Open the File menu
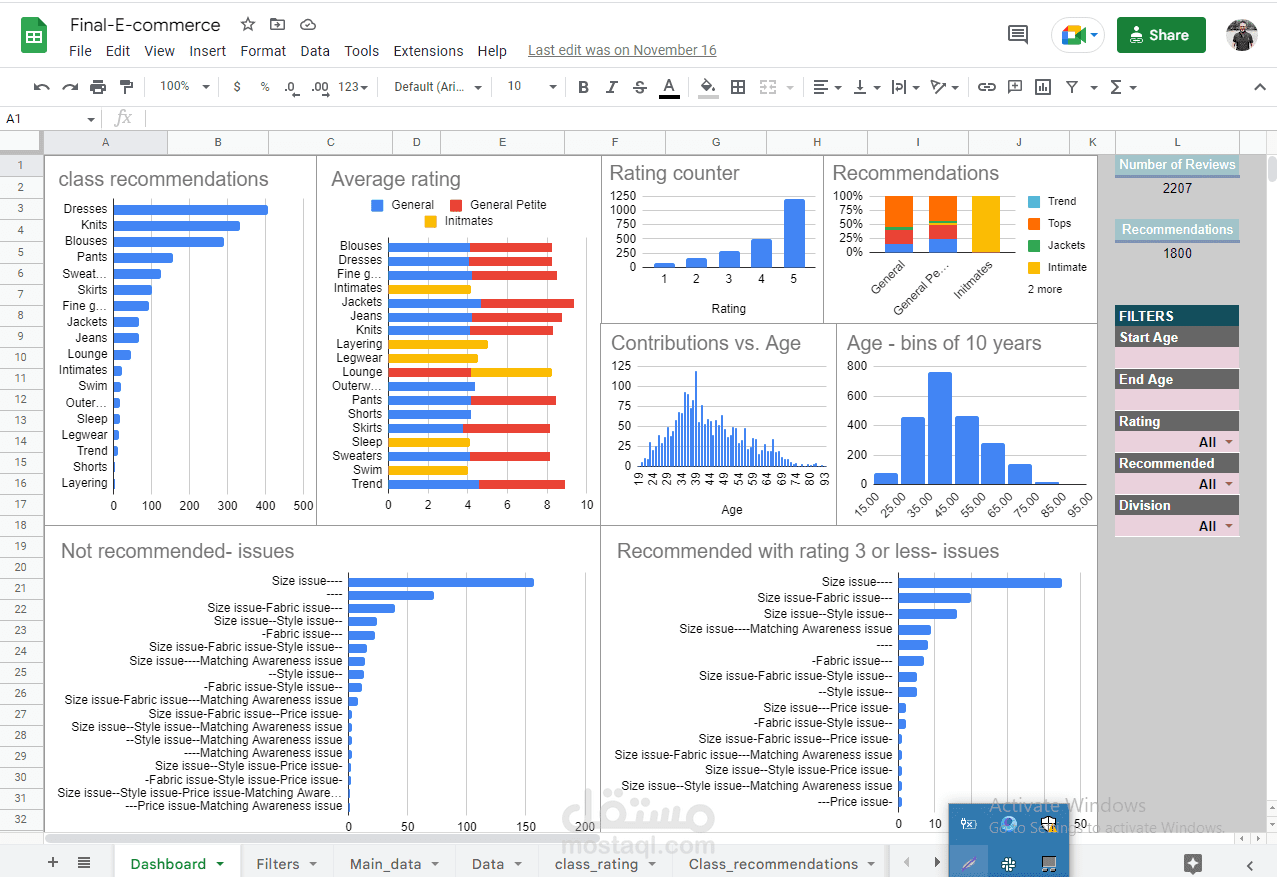 click(x=80, y=51)
